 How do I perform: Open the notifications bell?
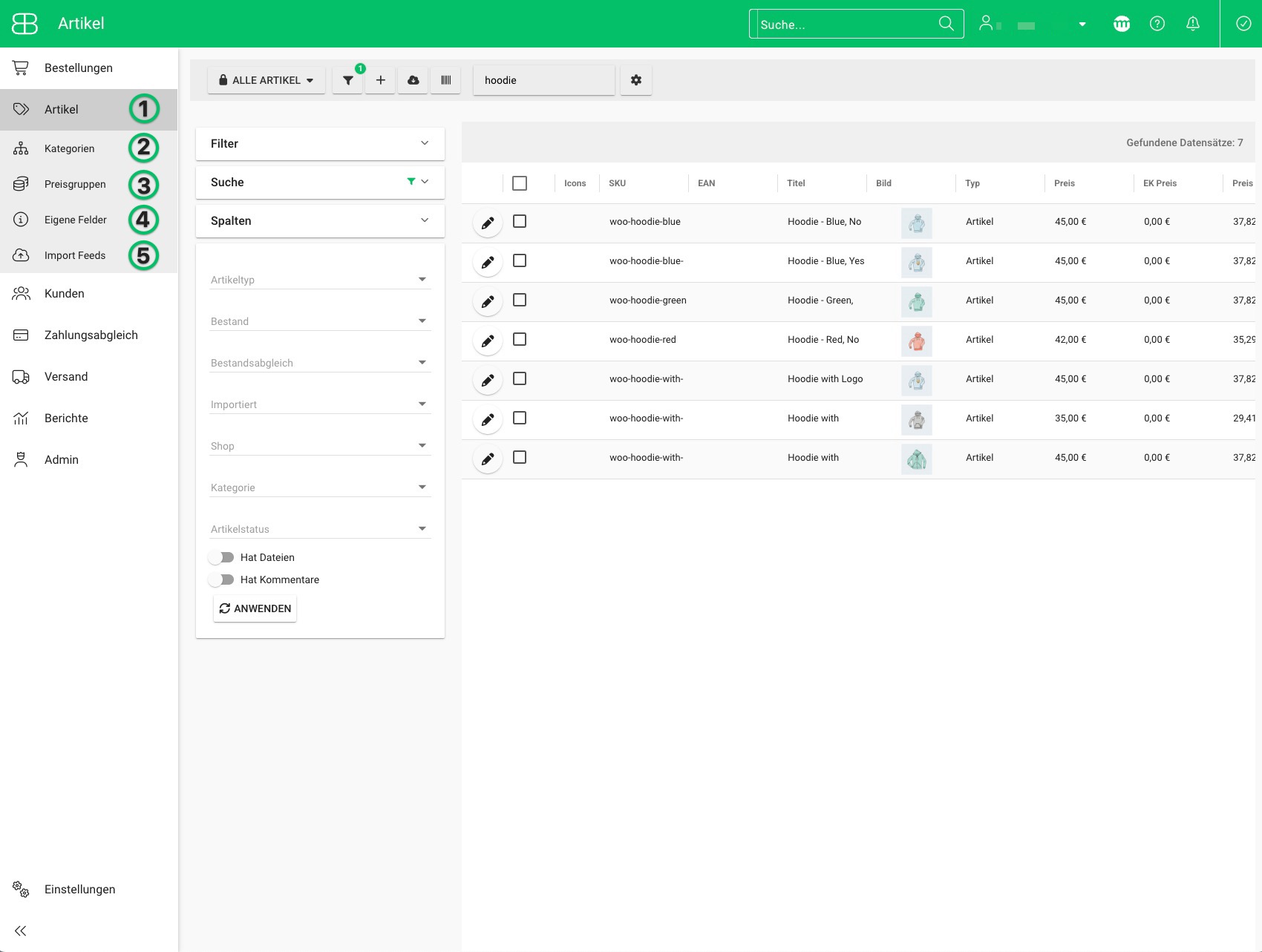(x=1192, y=24)
